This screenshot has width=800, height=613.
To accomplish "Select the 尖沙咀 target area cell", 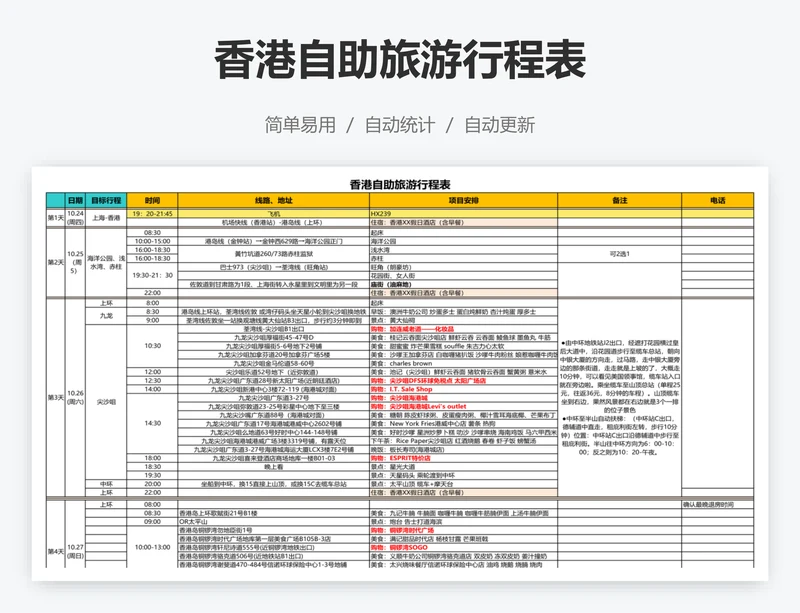I will (x=106, y=401).
